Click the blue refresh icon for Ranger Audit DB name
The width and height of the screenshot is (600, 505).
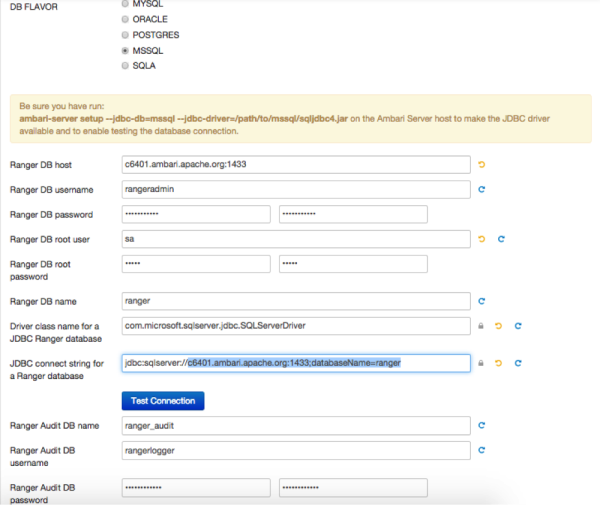[481, 425]
